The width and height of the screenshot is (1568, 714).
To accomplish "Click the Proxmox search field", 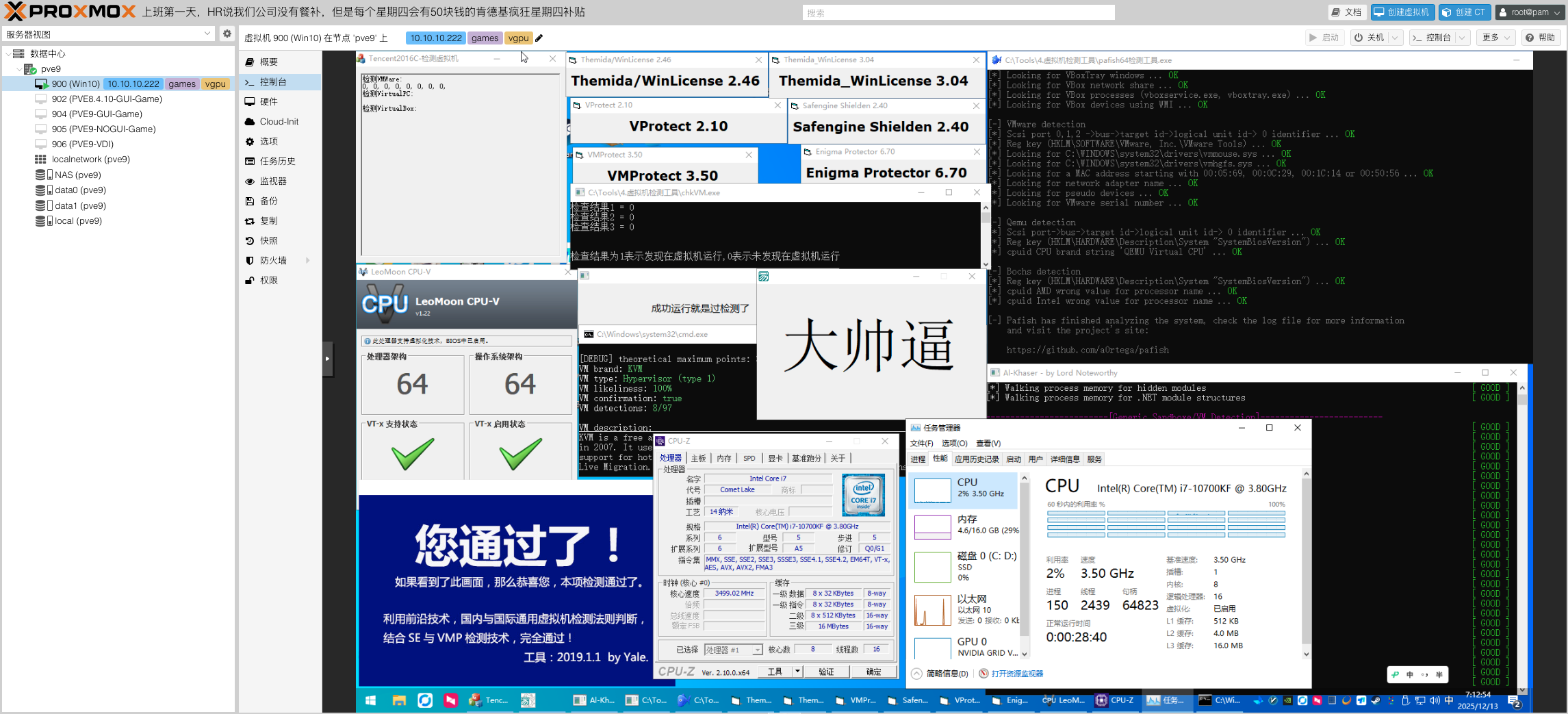I will (958, 13).
